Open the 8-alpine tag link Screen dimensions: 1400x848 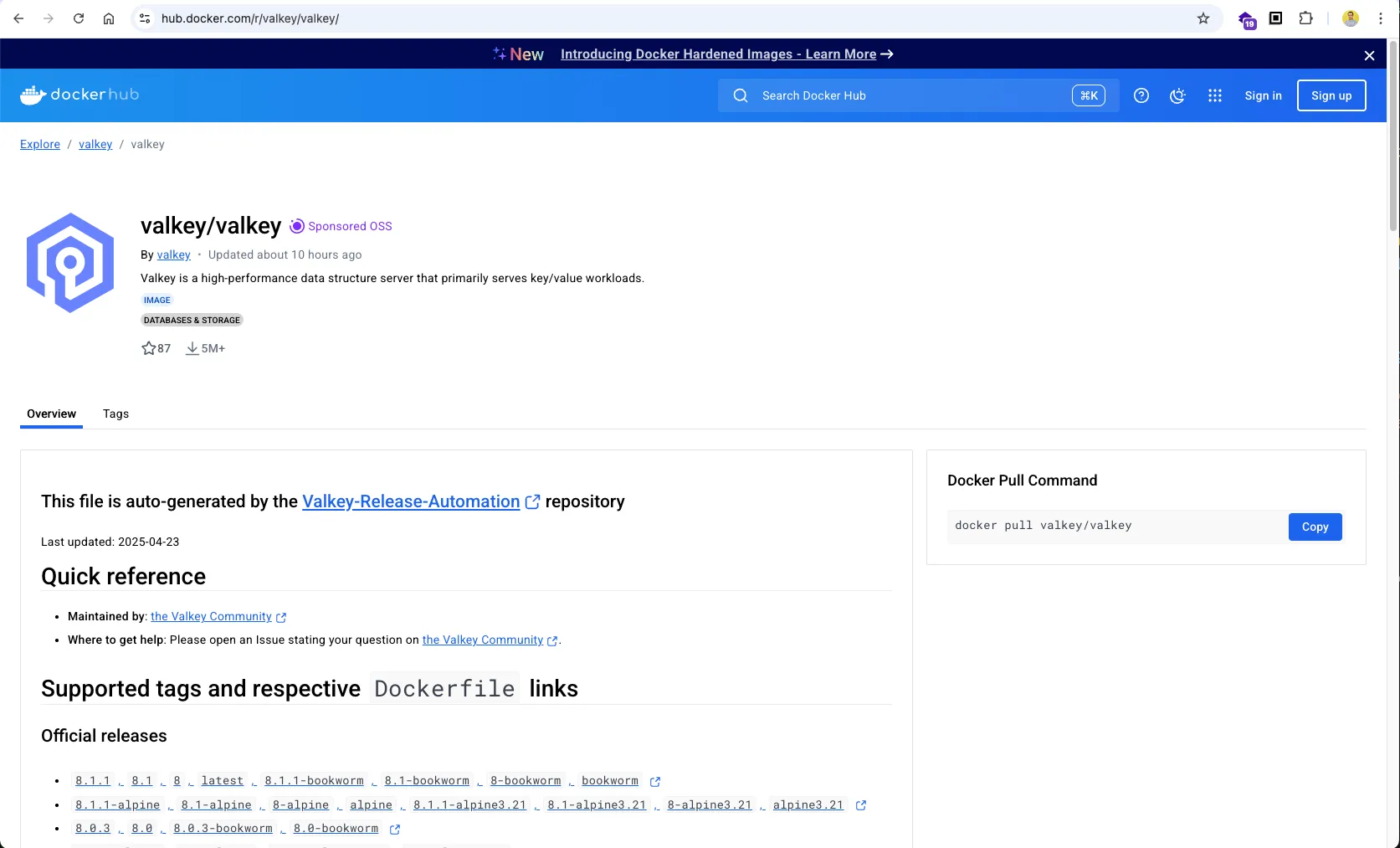click(x=300, y=804)
